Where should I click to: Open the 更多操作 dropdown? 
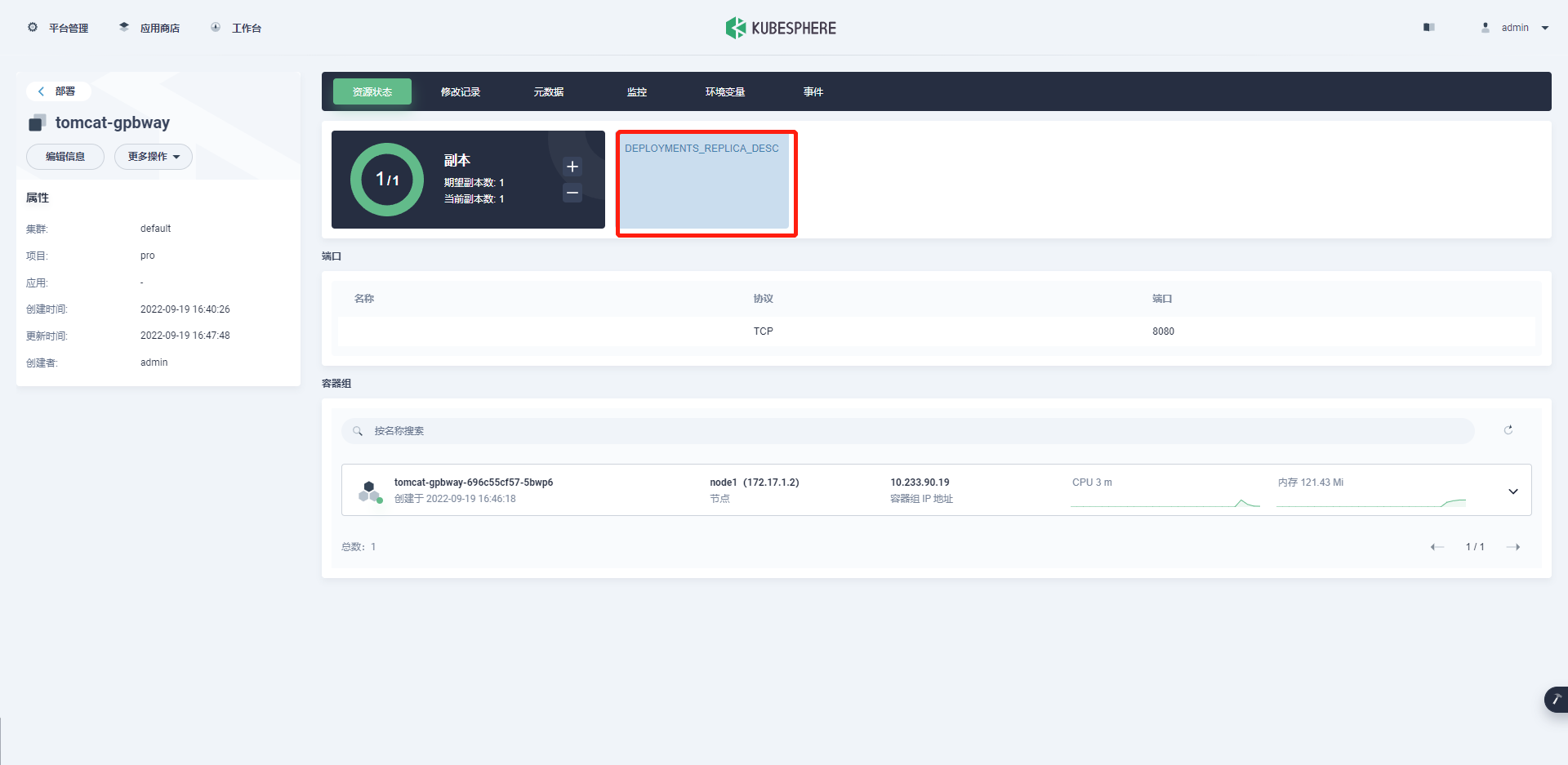(x=154, y=157)
